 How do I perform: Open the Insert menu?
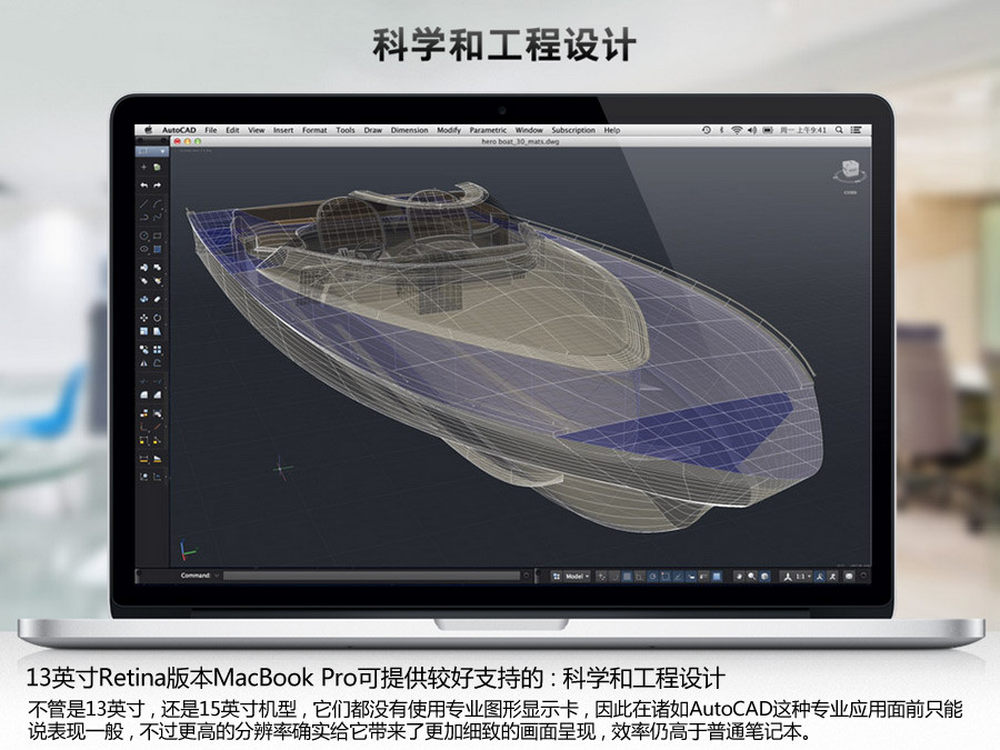point(283,130)
